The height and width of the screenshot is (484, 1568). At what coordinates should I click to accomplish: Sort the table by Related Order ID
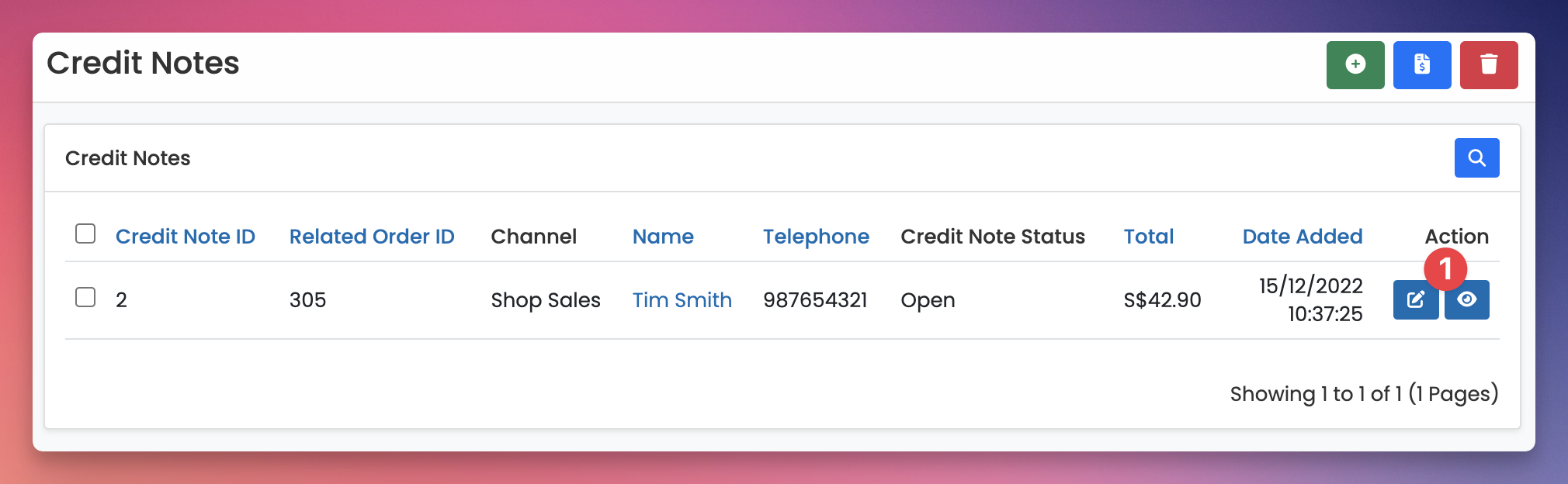click(x=372, y=237)
